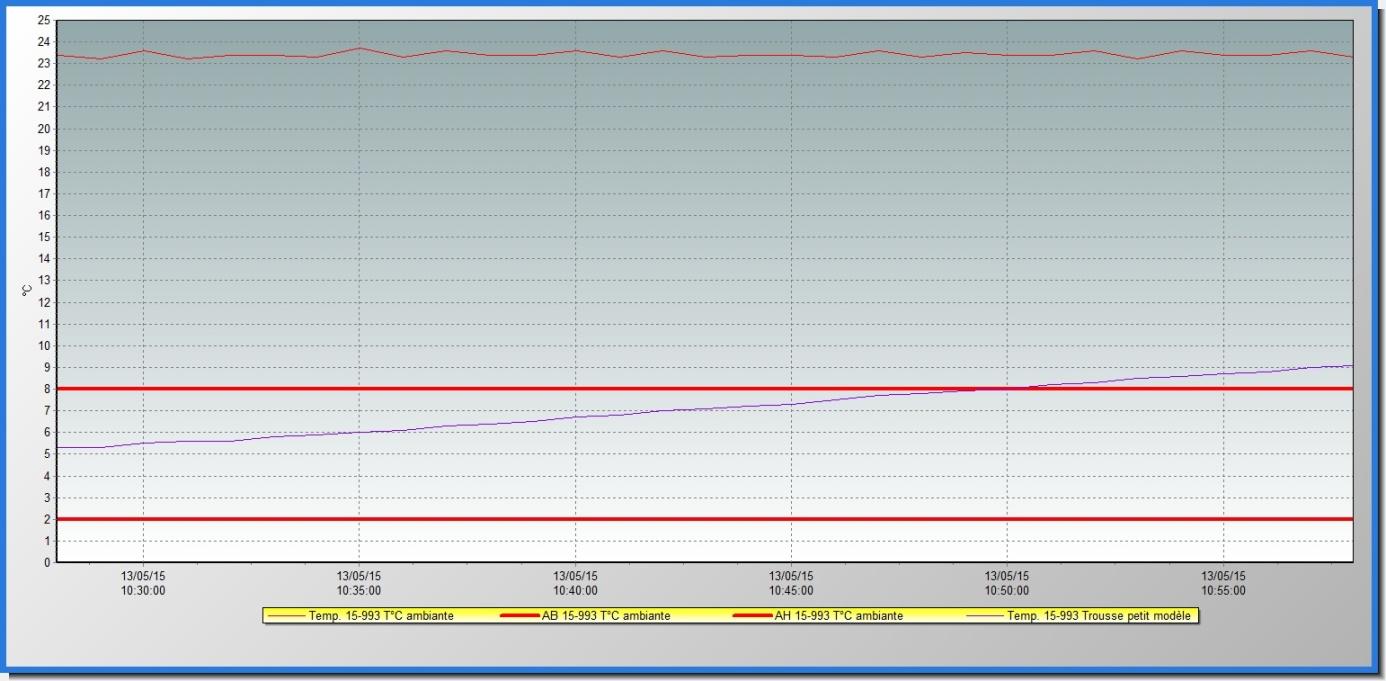Click the thick red swatch beside 'AH 15-993'
Screen dimensions: 1386x681
(x=752, y=616)
